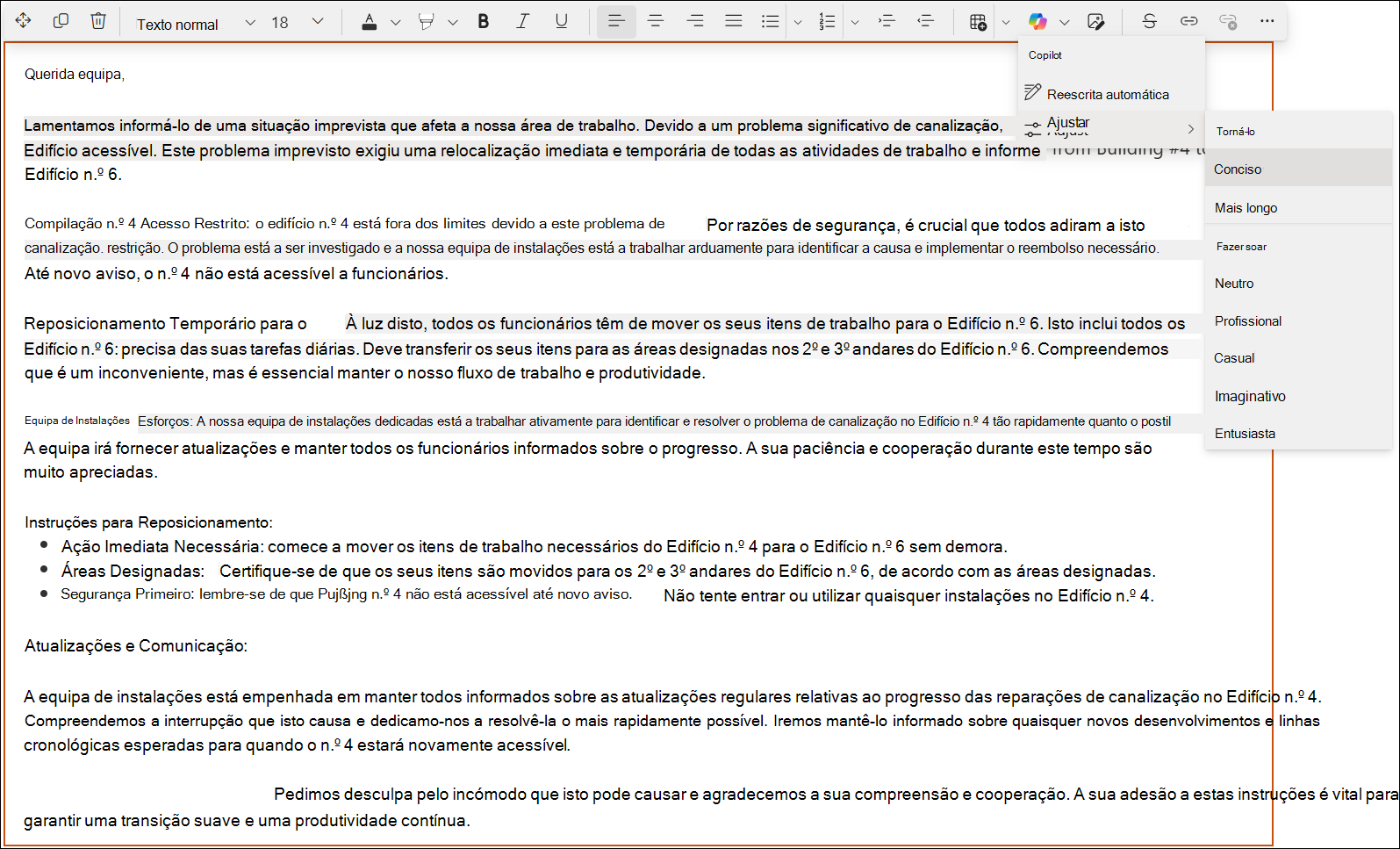This screenshot has height=849, width=1400.
Task: Select Casual tone option
Action: point(1298,358)
